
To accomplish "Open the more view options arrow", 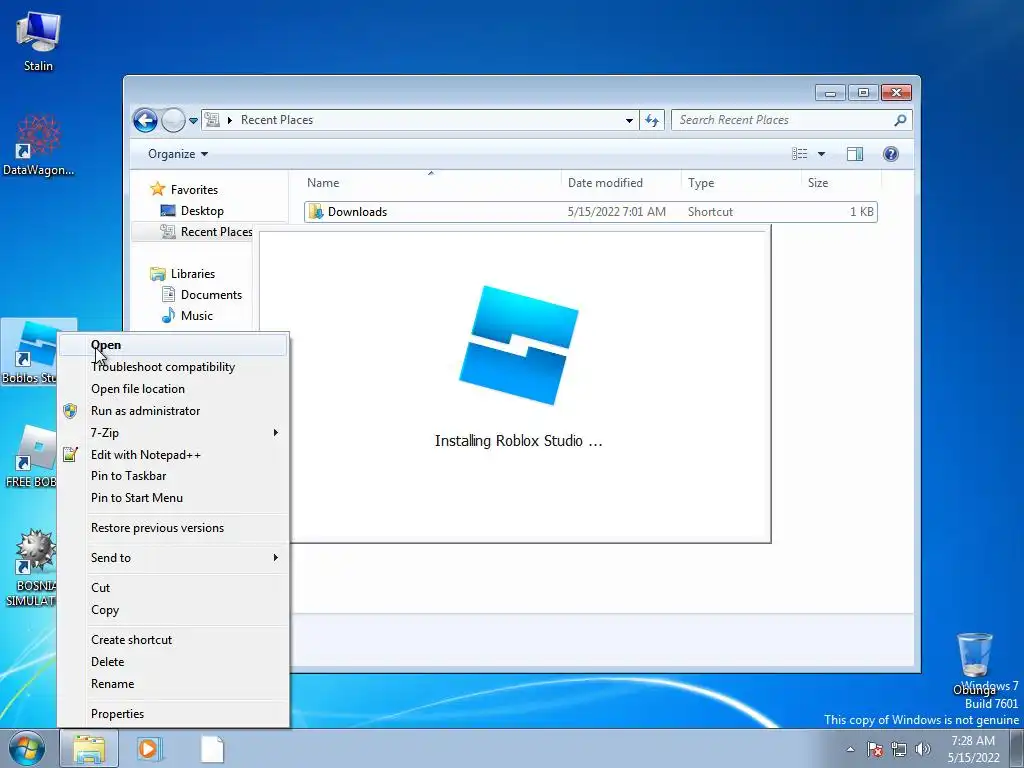I will [x=822, y=154].
